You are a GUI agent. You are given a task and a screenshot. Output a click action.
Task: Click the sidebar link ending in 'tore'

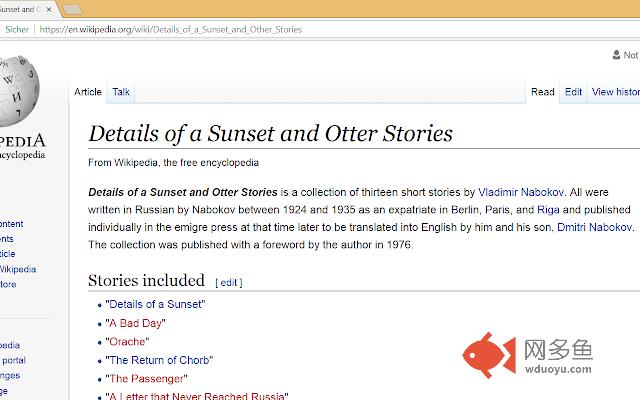tap(8, 284)
